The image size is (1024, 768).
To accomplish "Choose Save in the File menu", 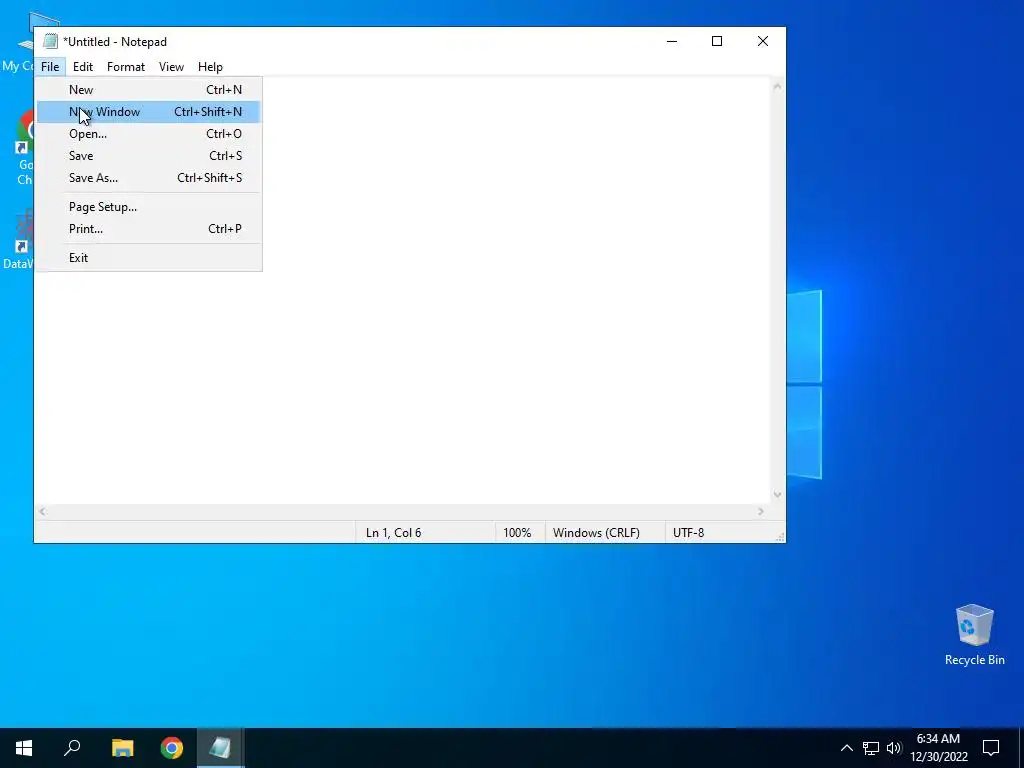I will coord(149,156).
